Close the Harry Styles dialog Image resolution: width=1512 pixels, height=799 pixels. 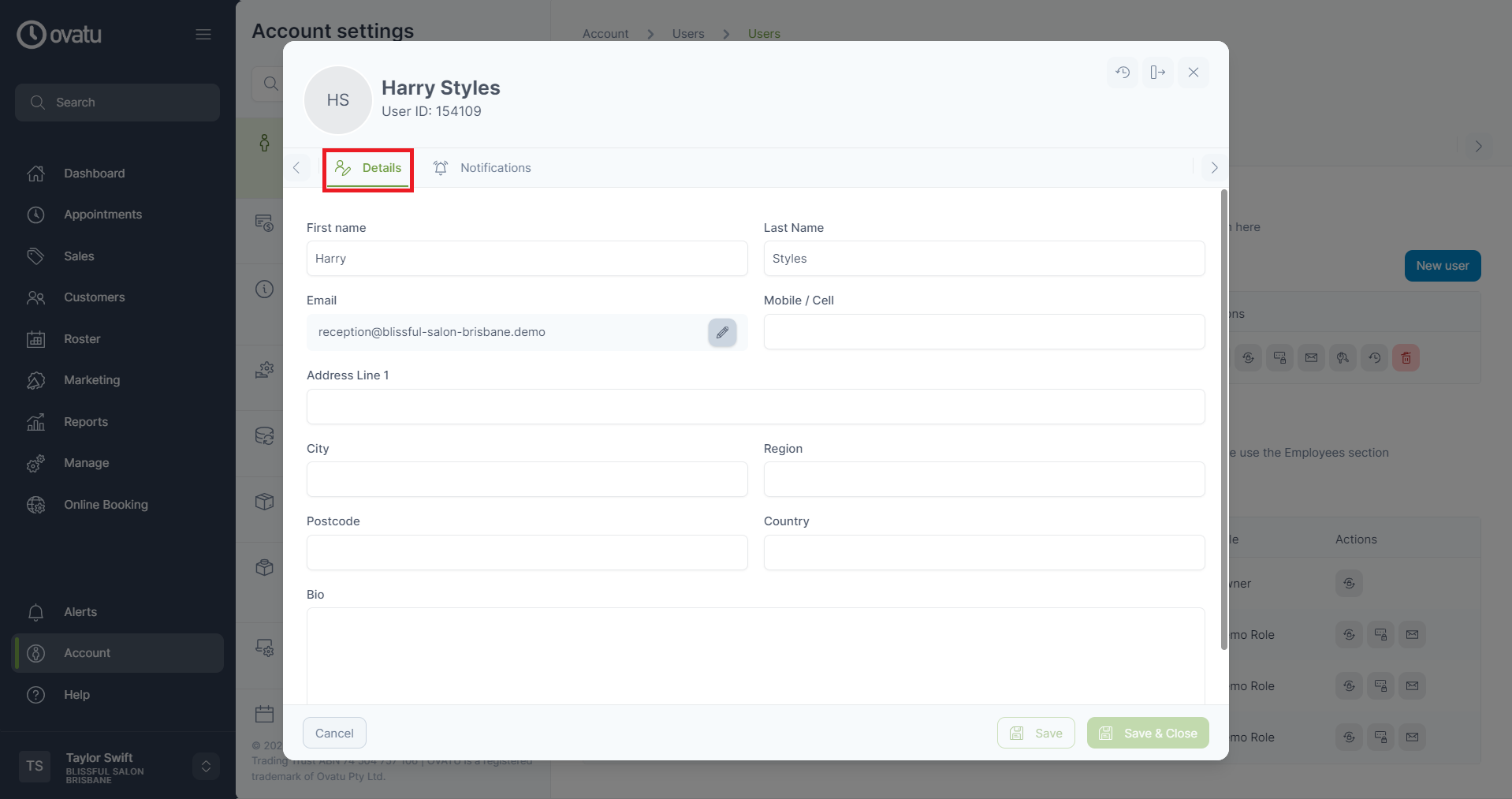pos(1193,73)
